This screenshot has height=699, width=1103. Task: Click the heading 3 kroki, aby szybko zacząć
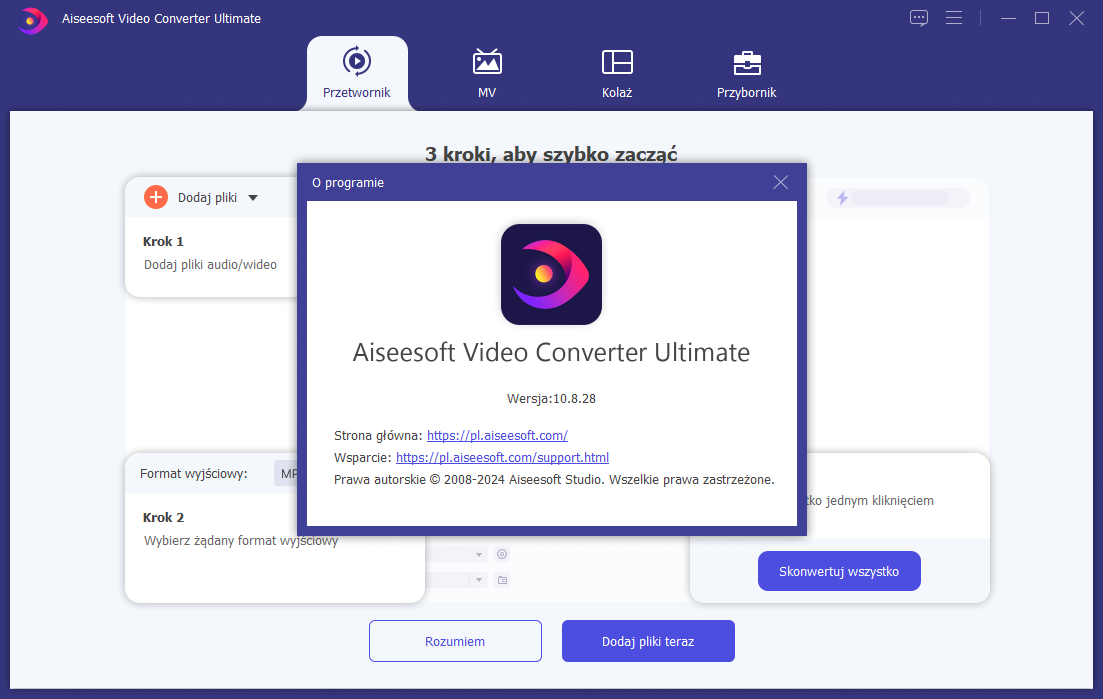[x=551, y=154]
